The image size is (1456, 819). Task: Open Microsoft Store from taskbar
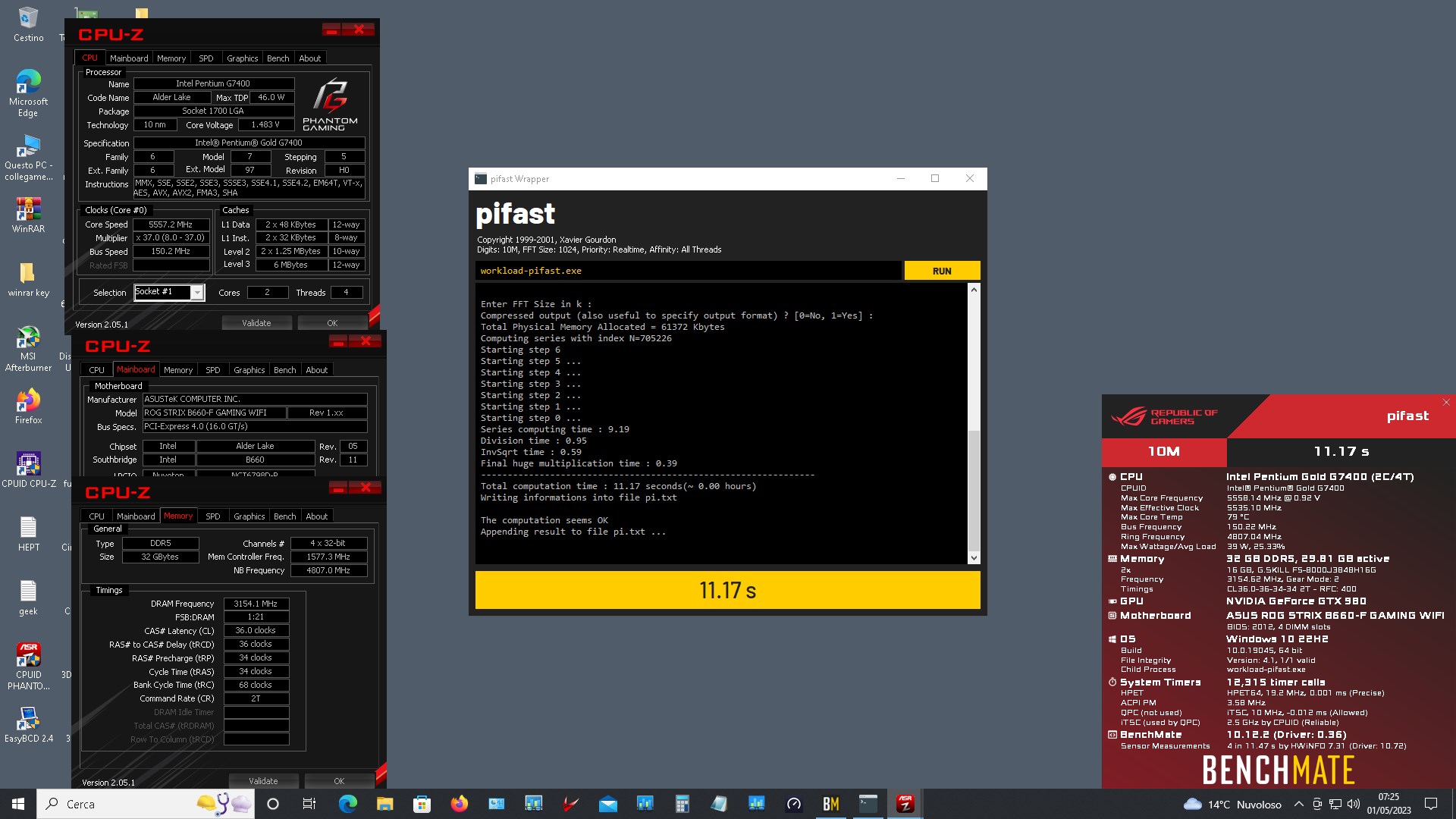tap(422, 804)
